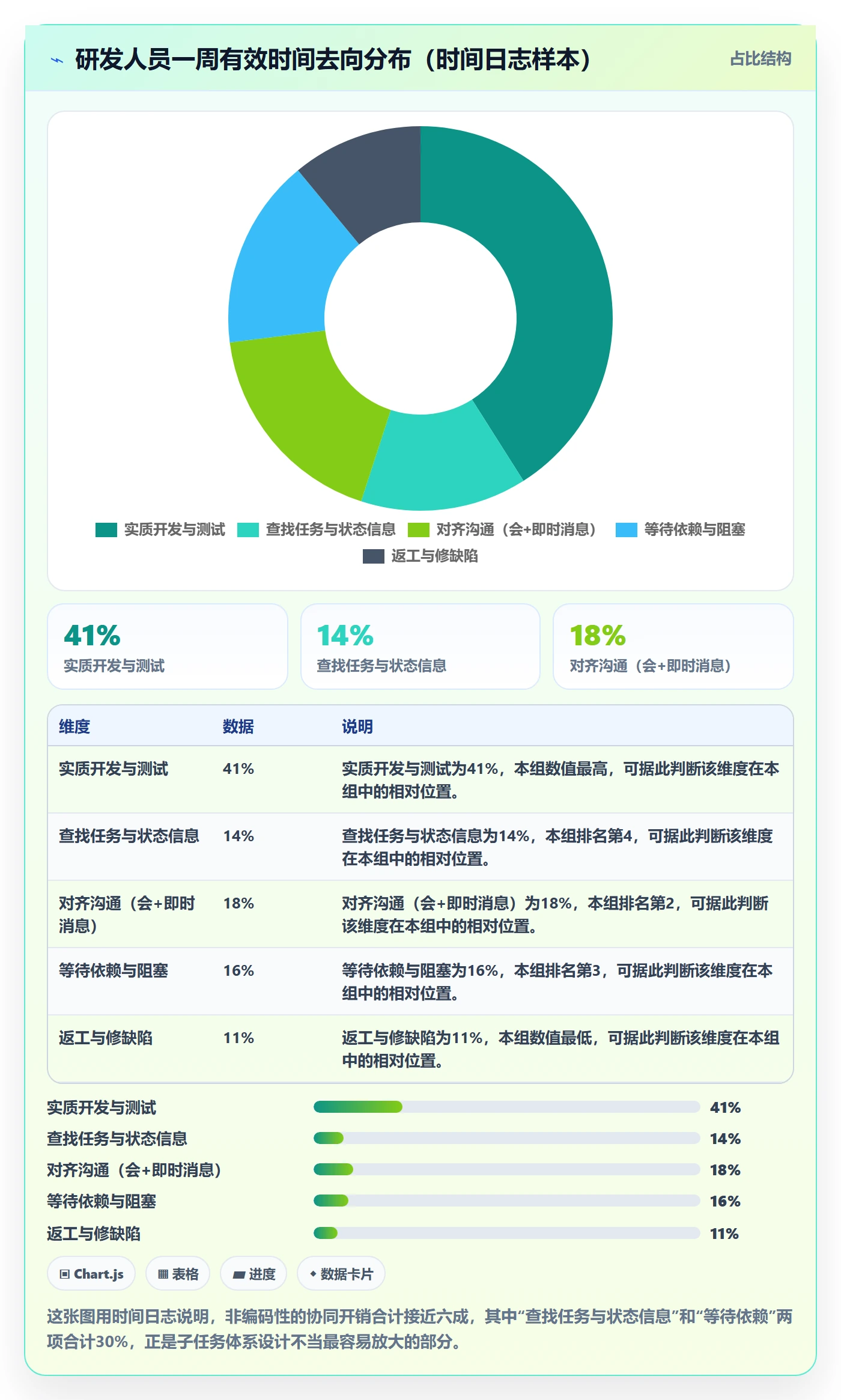Click the summary paragraph starting 这张图用时间日志说明
The width and height of the screenshot is (841, 1400).
pyautogui.click(x=420, y=1328)
